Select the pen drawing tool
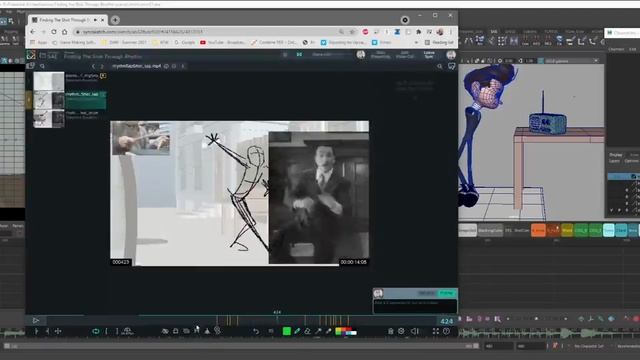This screenshot has width=640, height=360. [x=297, y=331]
